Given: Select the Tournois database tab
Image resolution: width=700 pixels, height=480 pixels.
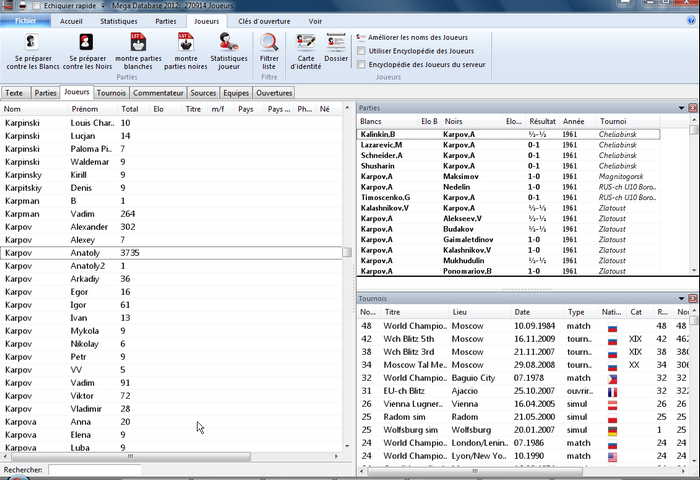Looking at the screenshot, I should pyautogui.click(x=111, y=93).
